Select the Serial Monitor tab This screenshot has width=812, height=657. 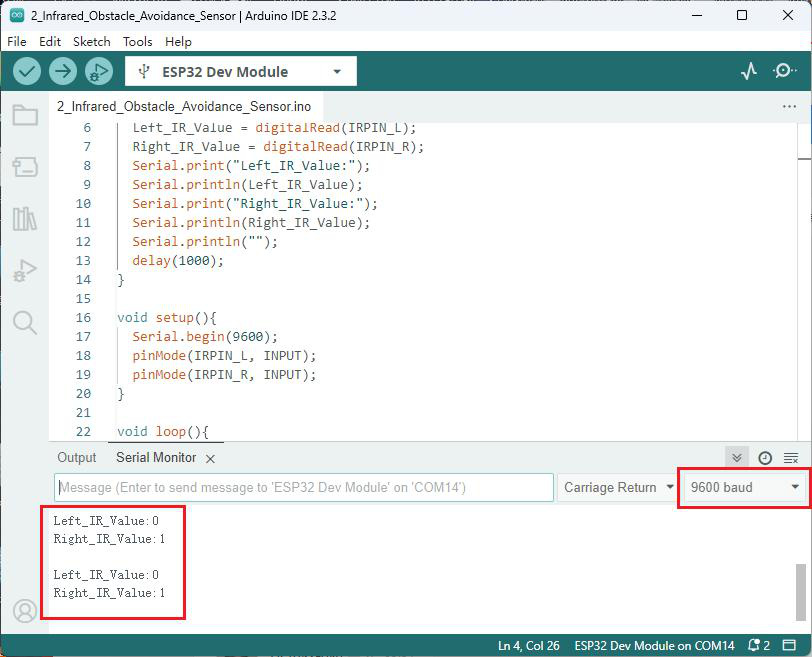[156, 458]
